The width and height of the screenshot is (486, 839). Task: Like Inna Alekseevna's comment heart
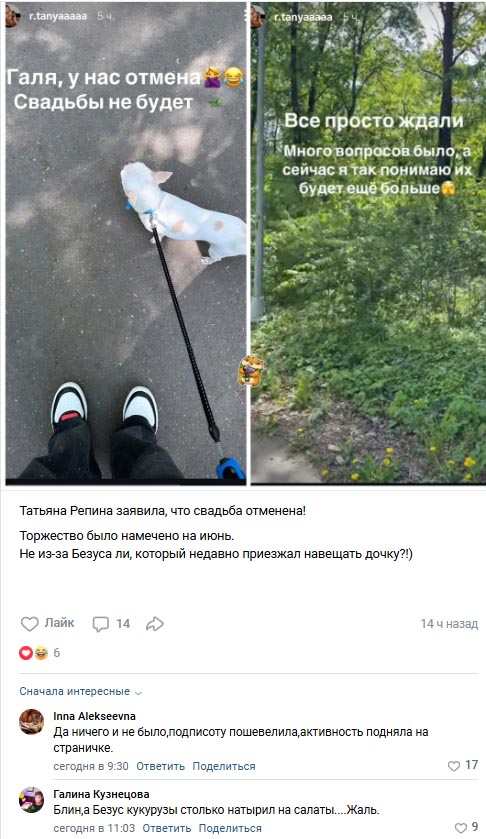click(454, 766)
